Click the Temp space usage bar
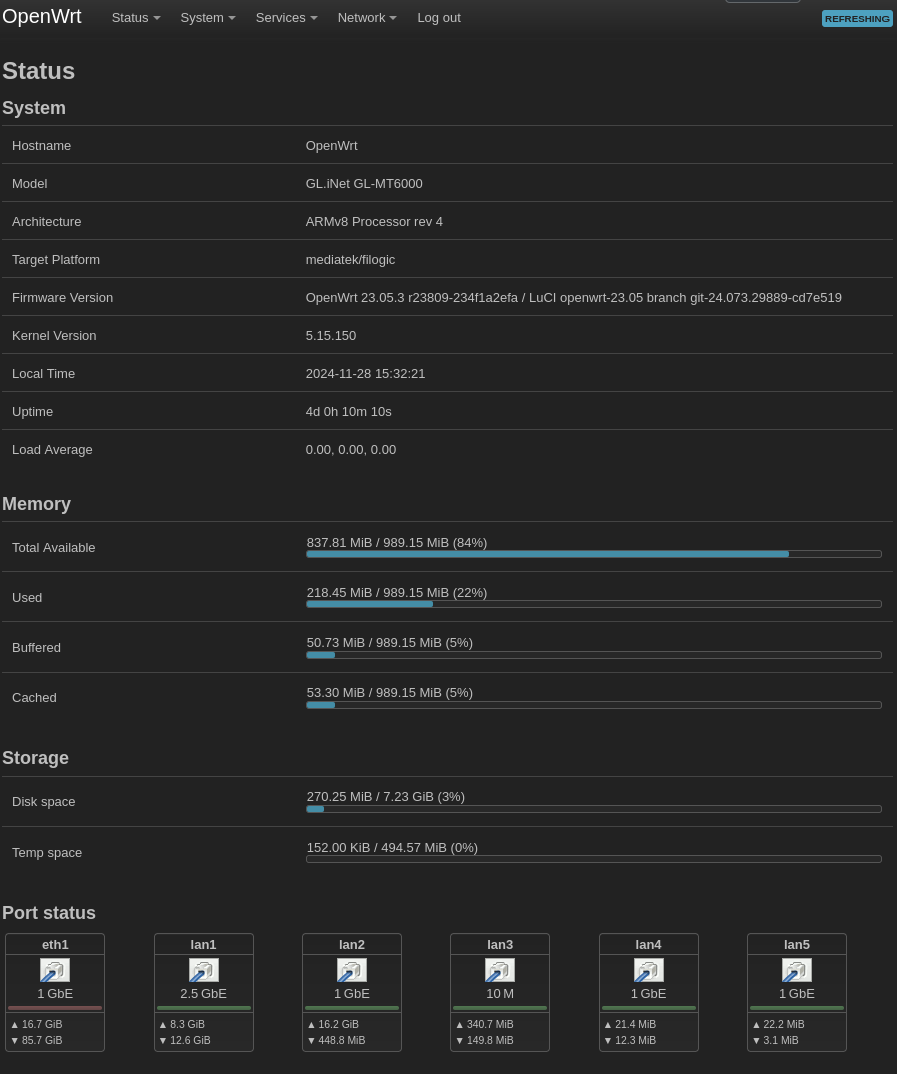 [x=594, y=859]
